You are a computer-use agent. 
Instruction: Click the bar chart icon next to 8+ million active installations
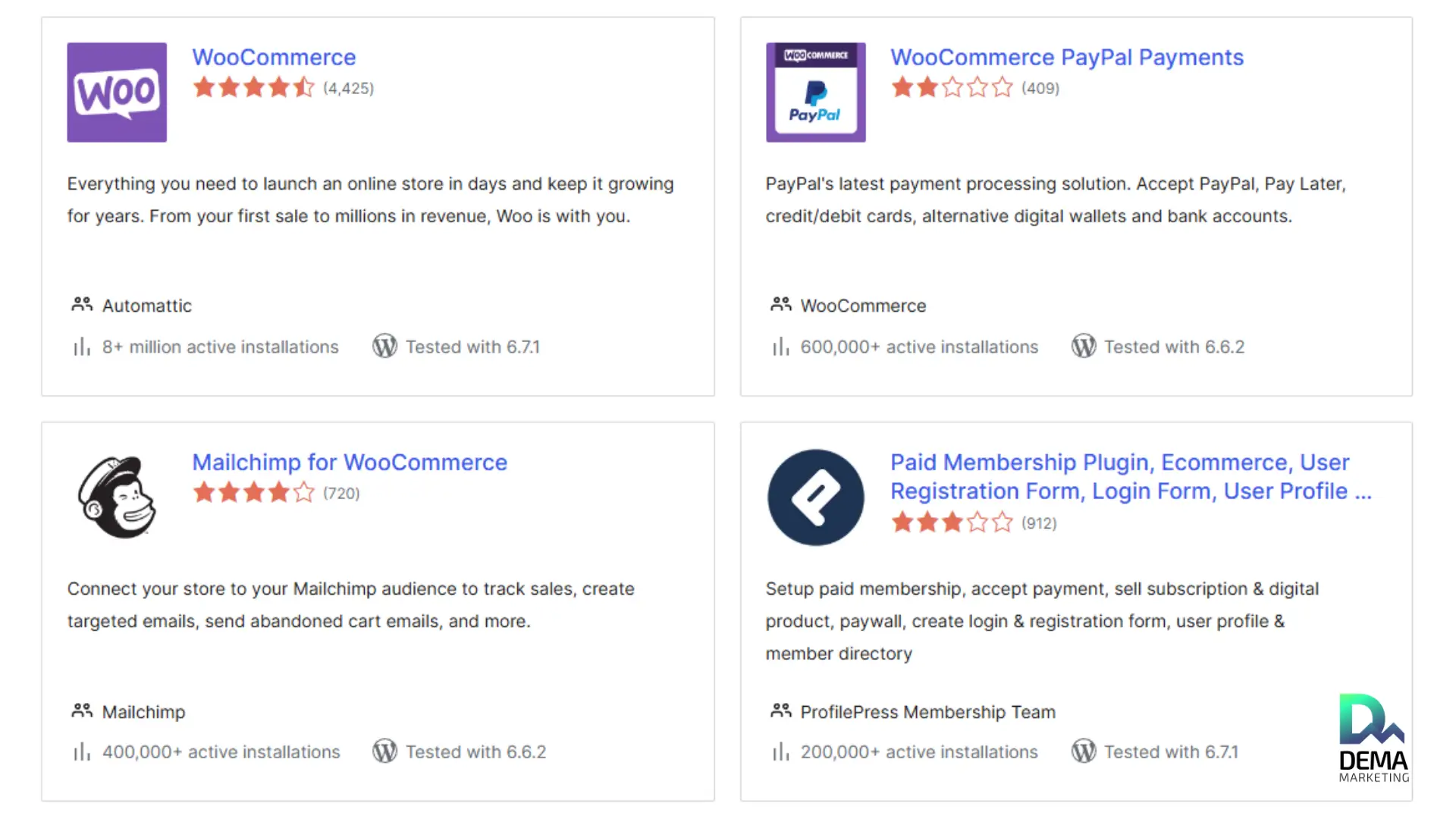coord(82,347)
